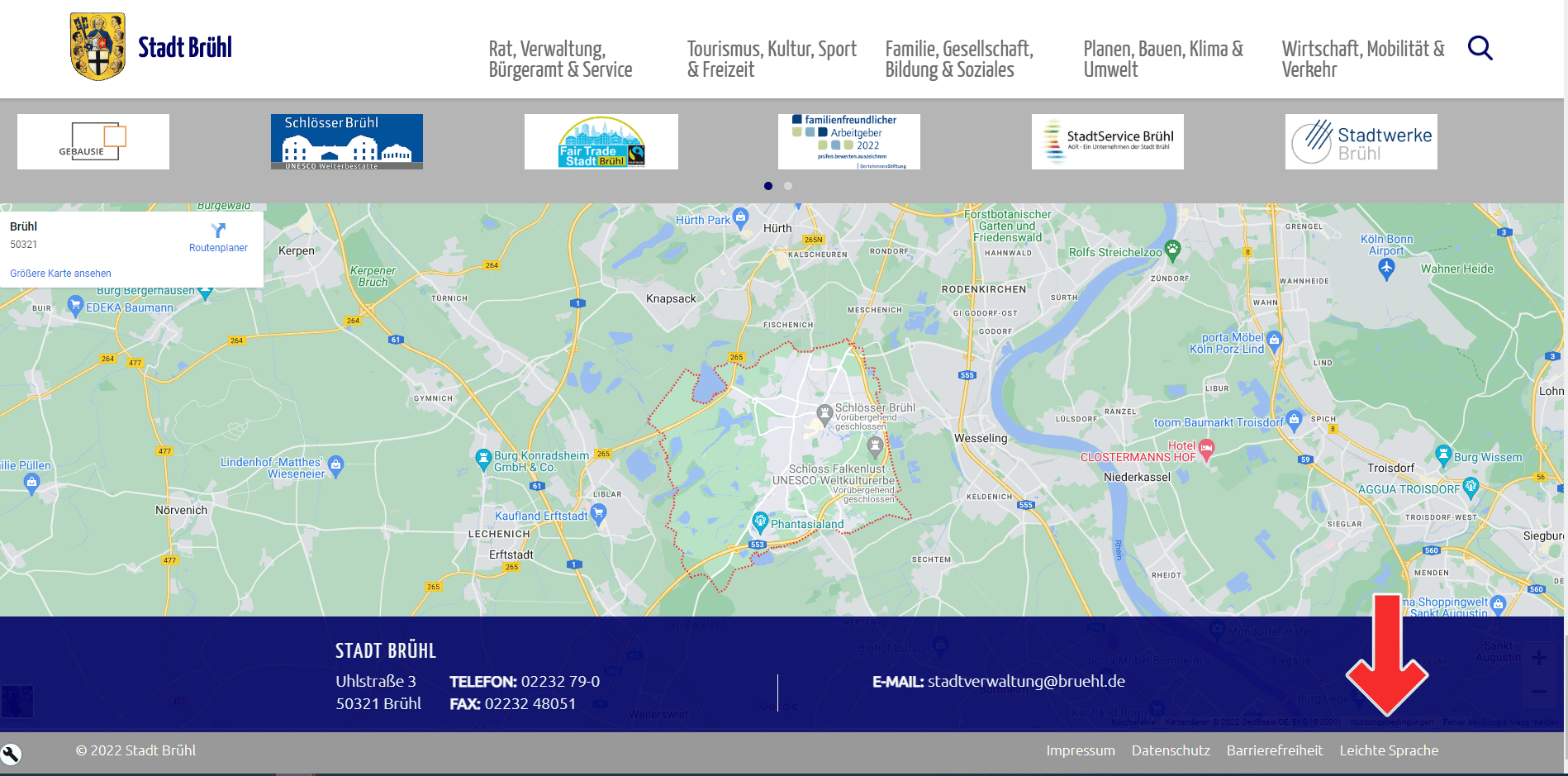
Task: Select the second carousel pagination dot
Action: point(788,186)
